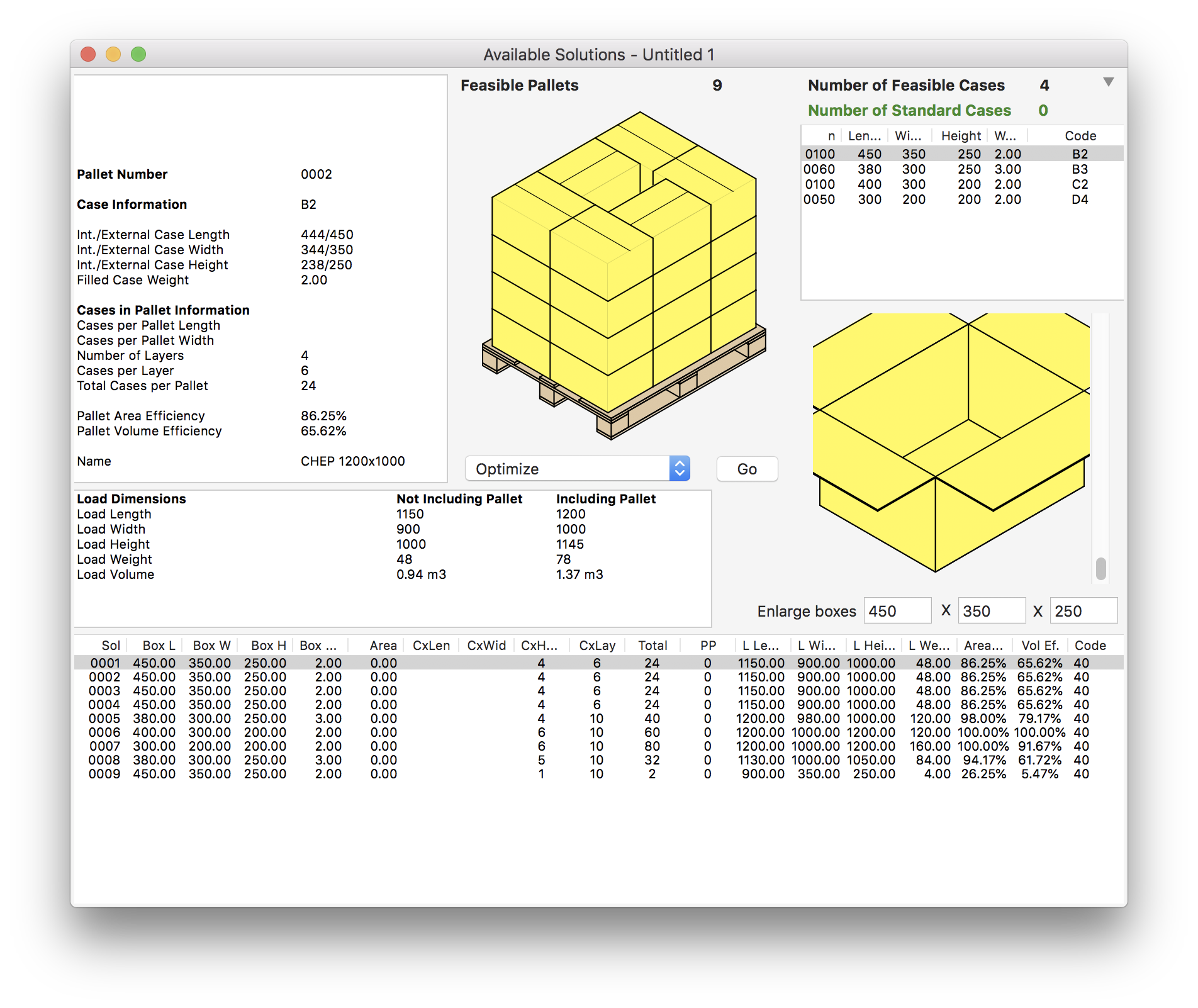Select solution row 0007
The height and width of the screenshot is (1008, 1198).
coord(599,746)
